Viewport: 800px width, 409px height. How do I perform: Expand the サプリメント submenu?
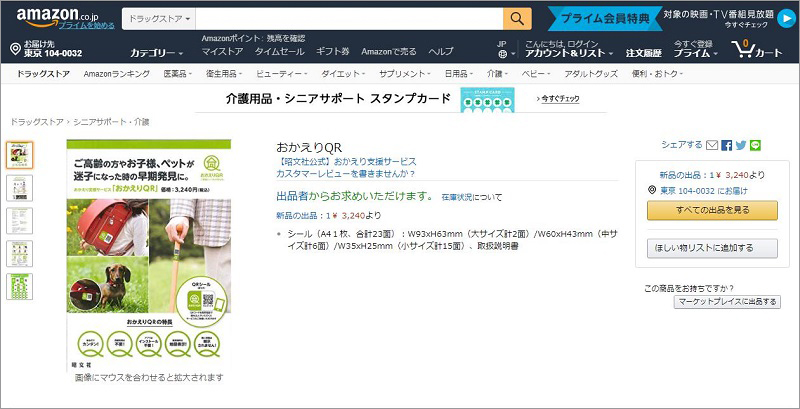click(x=405, y=74)
